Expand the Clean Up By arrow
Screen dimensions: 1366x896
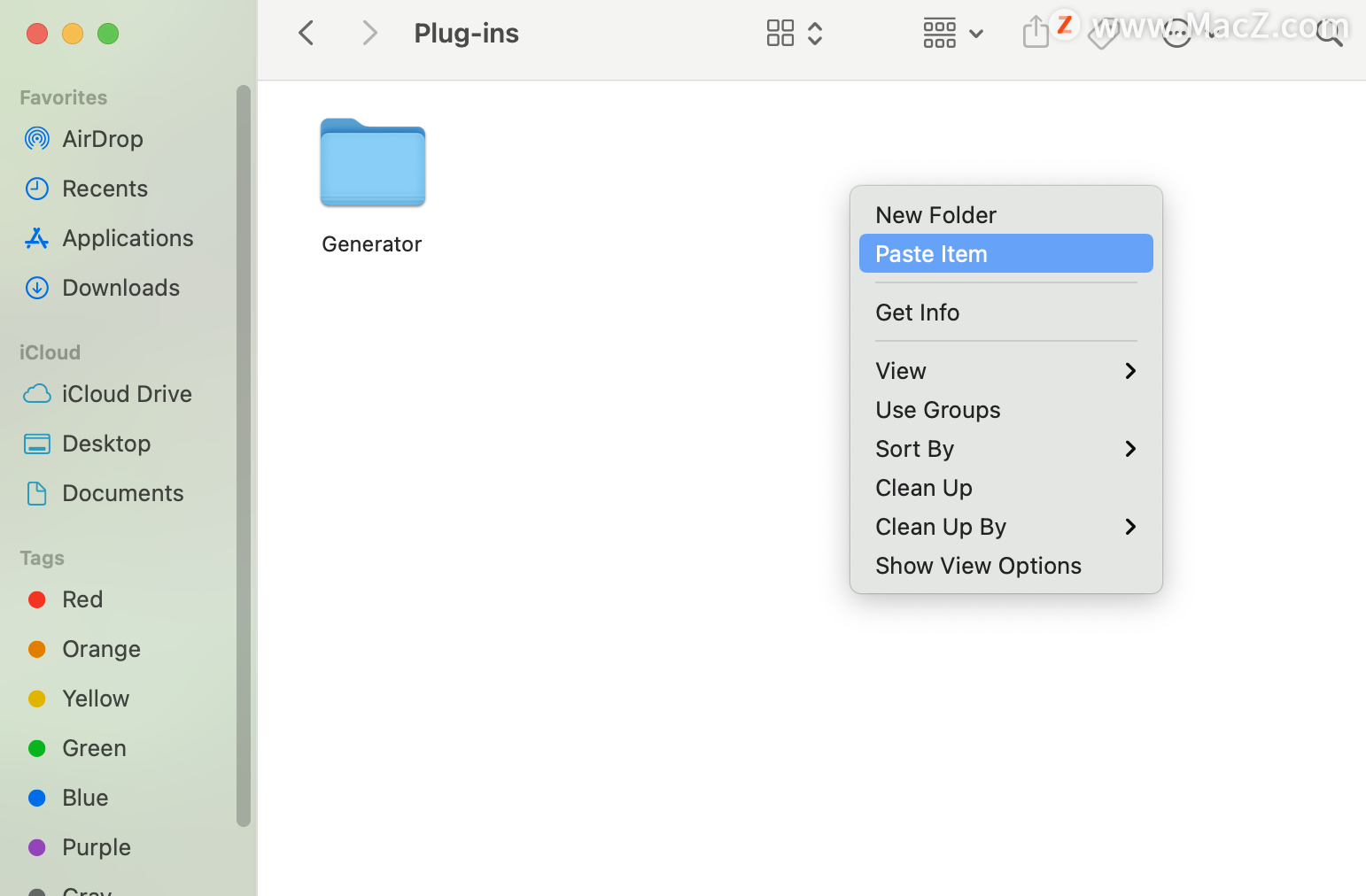click(x=1130, y=527)
